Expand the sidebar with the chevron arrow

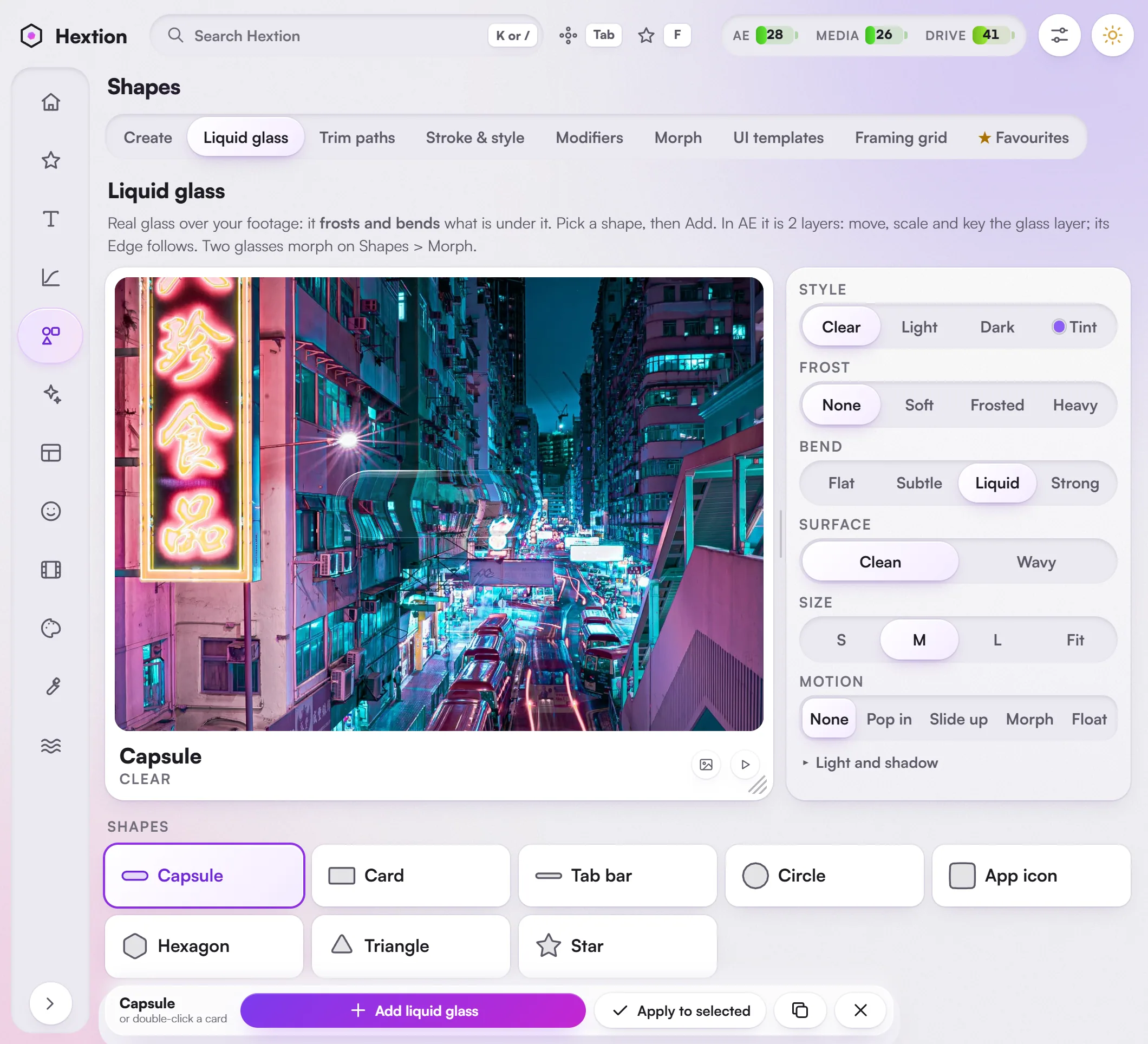pyautogui.click(x=50, y=1003)
